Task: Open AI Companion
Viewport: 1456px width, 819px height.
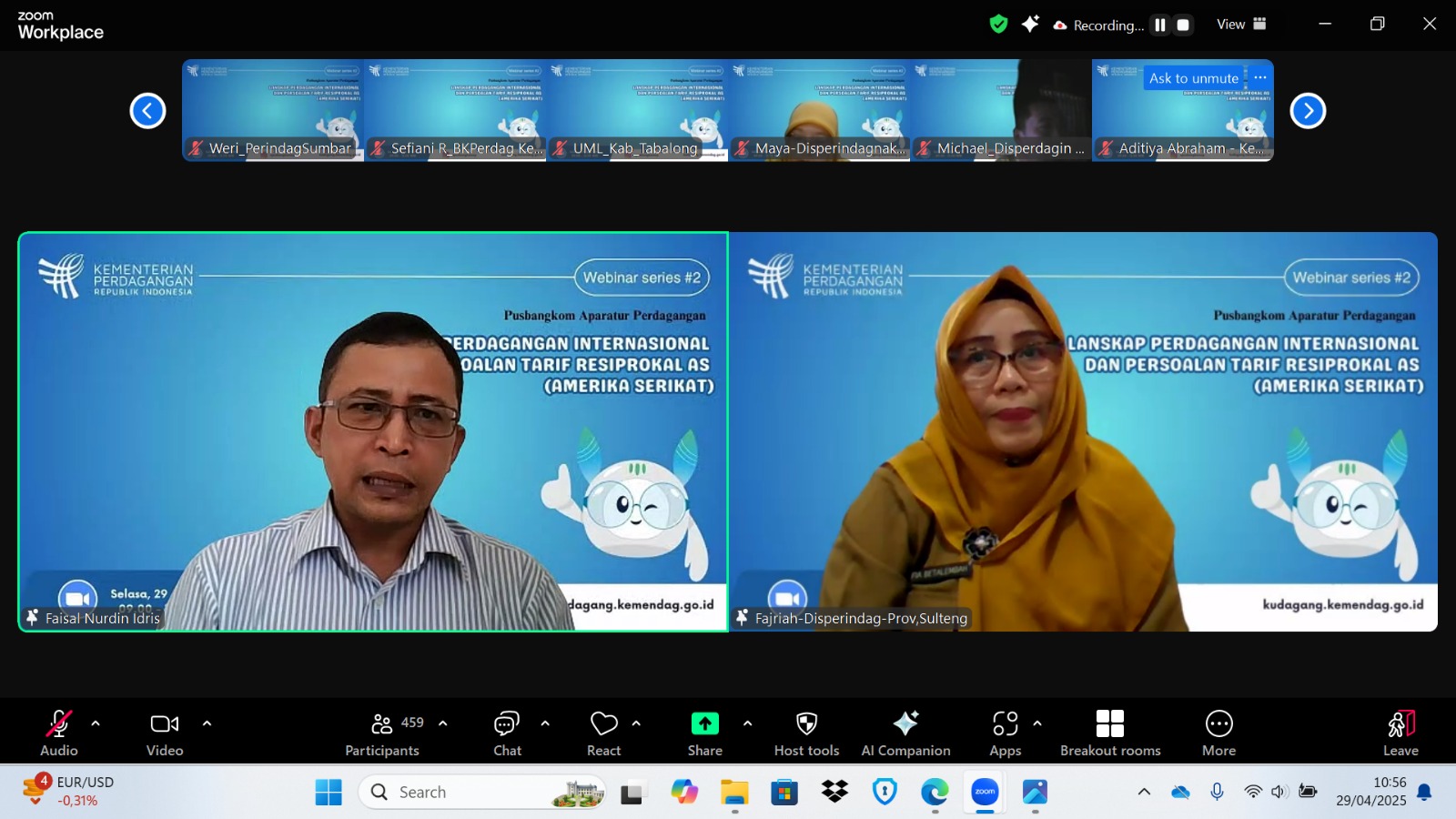Action: (905, 733)
